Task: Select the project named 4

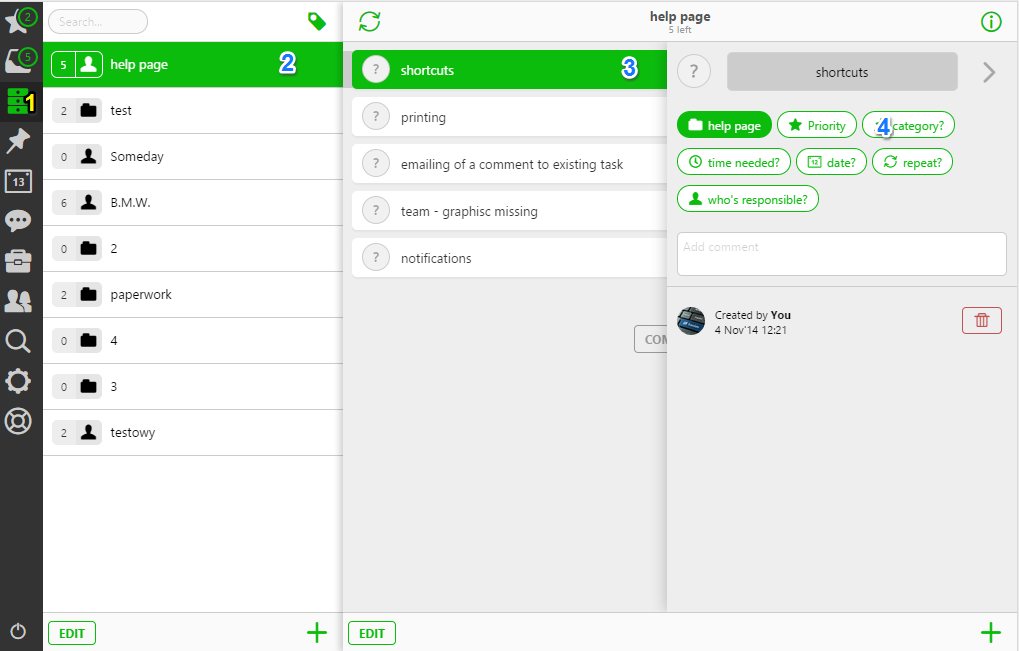Action: (193, 340)
